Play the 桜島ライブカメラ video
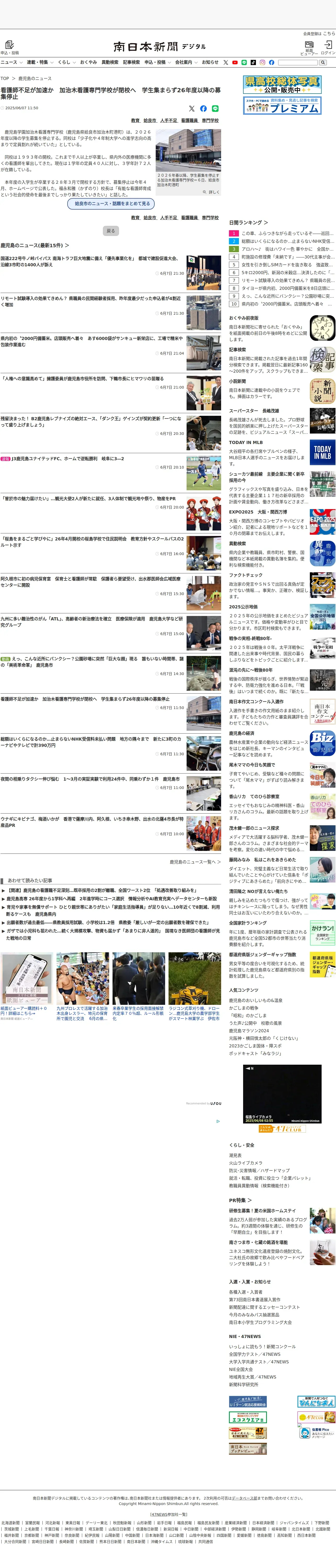The height and width of the screenshot is (1568, 336). tap(282, 1094)
